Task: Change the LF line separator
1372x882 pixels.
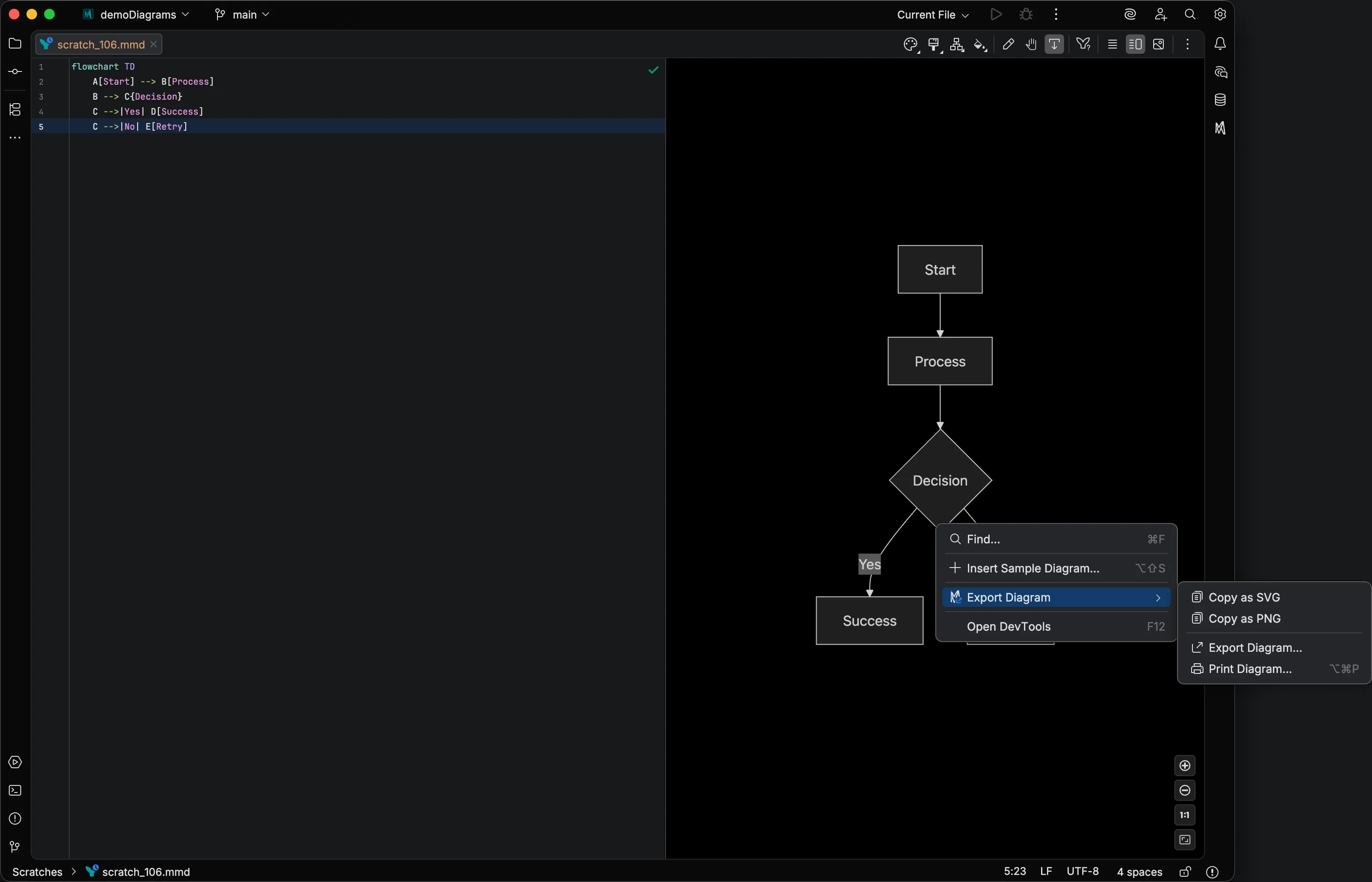Action: (1046, 872)
